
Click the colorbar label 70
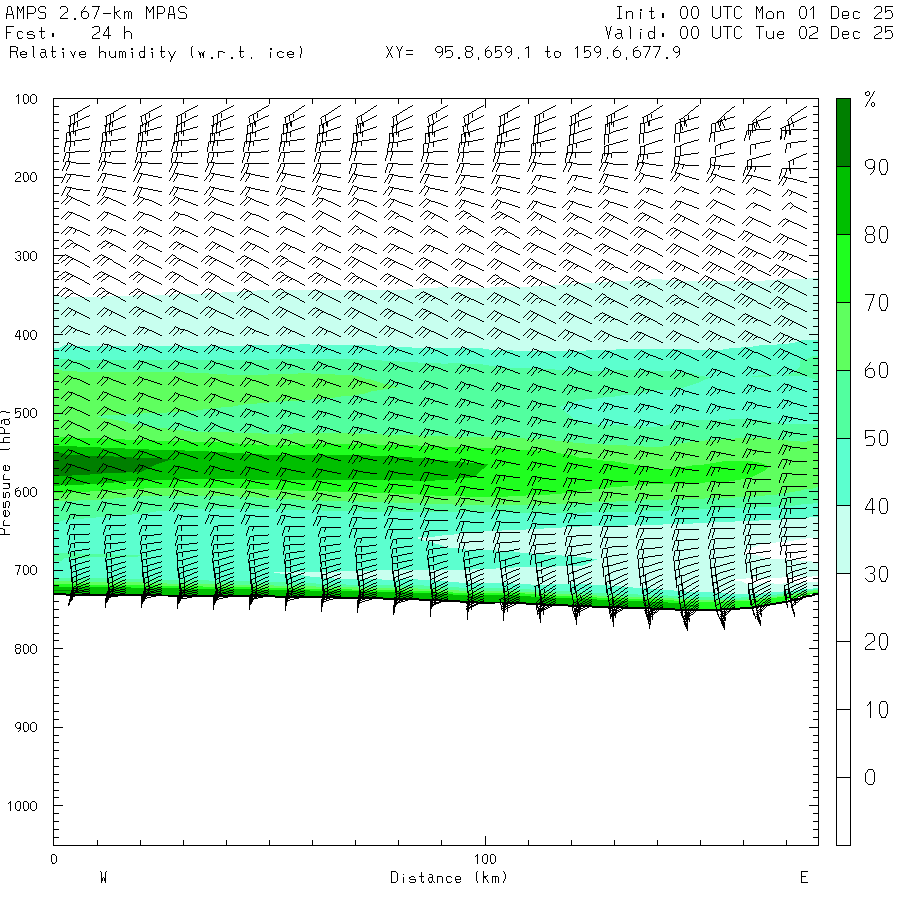(x=876, y=302)
